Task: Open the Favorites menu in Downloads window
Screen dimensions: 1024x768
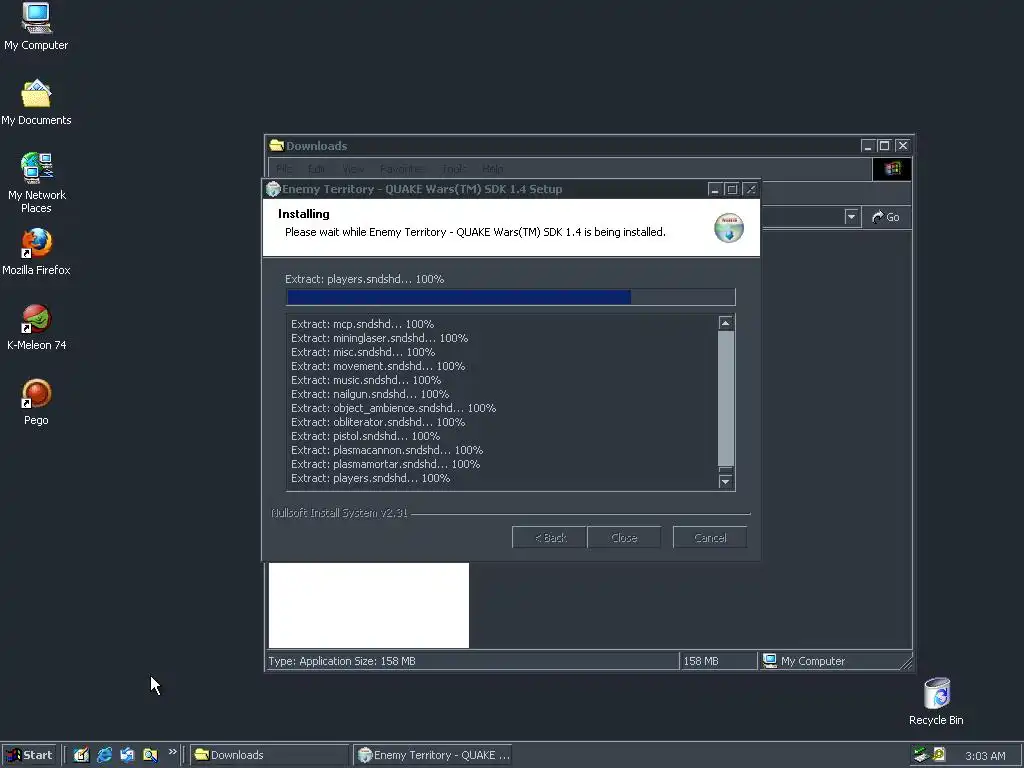Action: tap(402, 169)
